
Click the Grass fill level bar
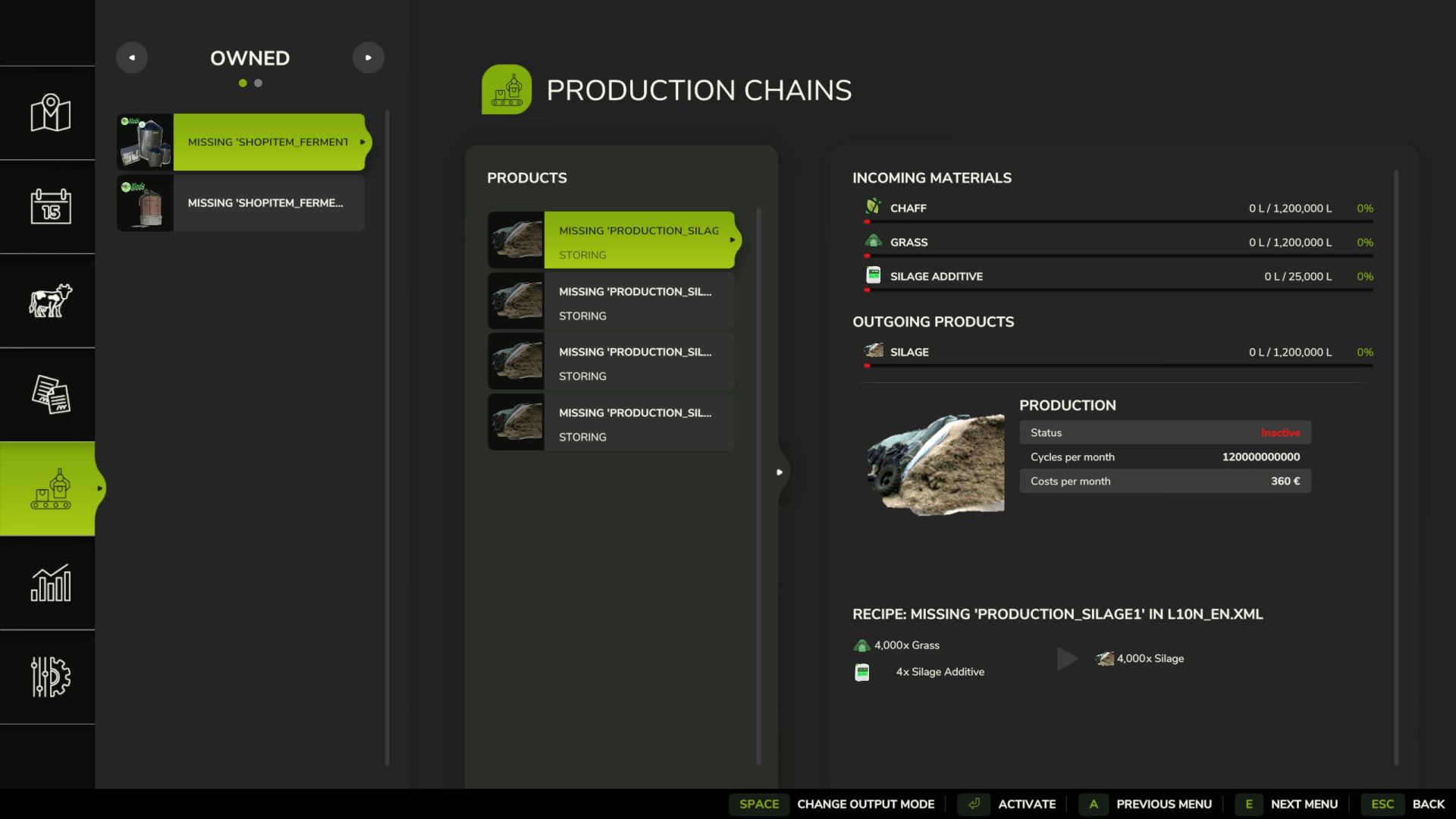tap(1119, 256)
